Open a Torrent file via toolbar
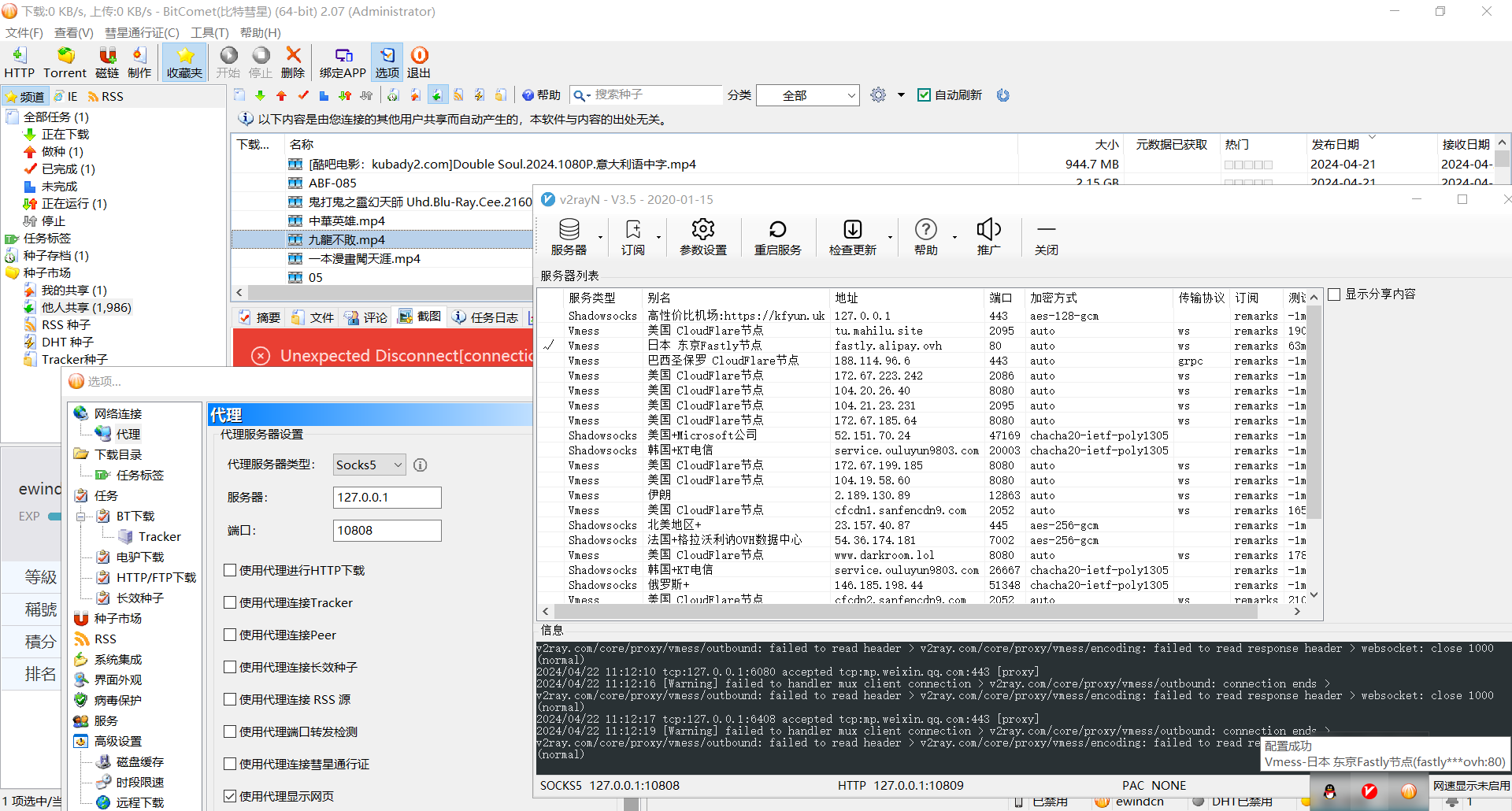Image resolution: width=1512 pixels, height=811 pixels. click(x=65, y=62)
